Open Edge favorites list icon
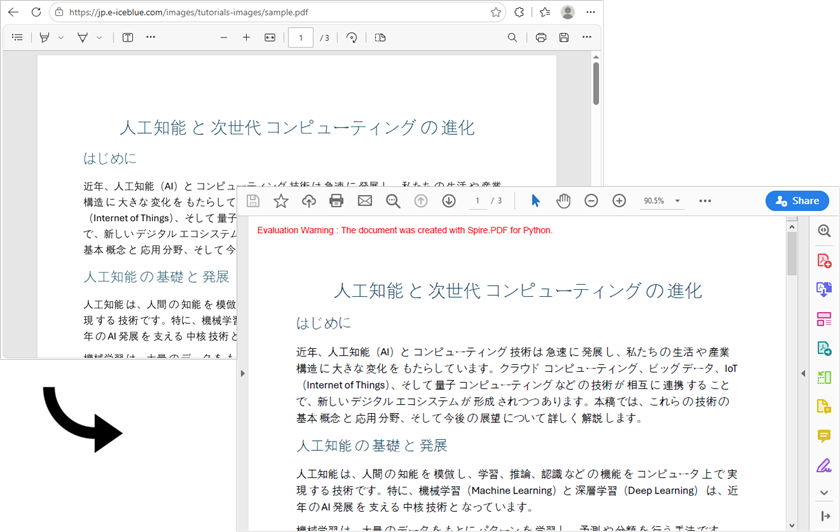 tap(545, 12)
